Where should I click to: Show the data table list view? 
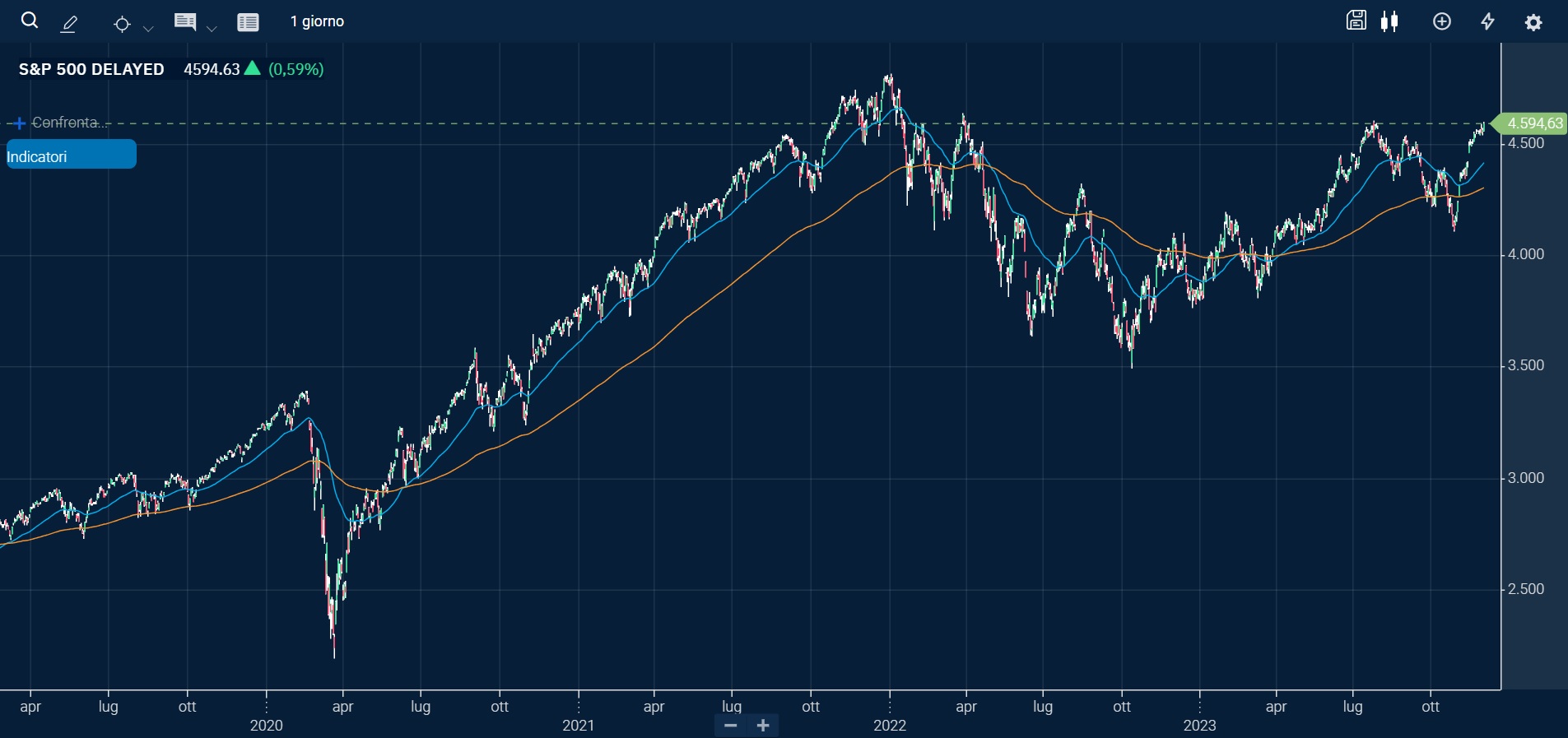click(x=248, y=22)
